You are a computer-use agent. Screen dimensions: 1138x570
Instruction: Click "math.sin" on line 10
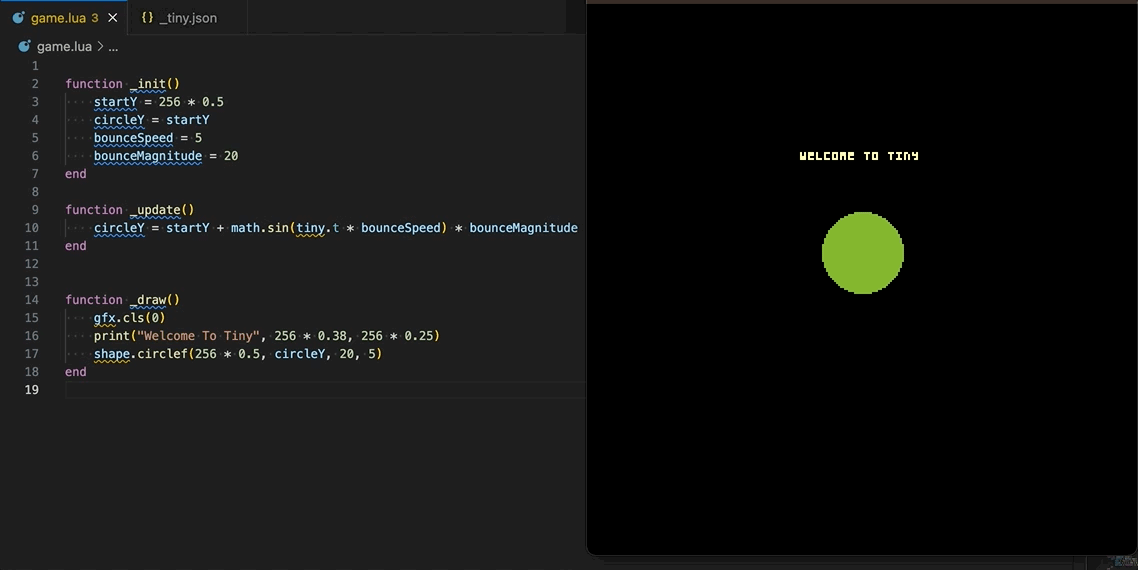click(260, 227)
